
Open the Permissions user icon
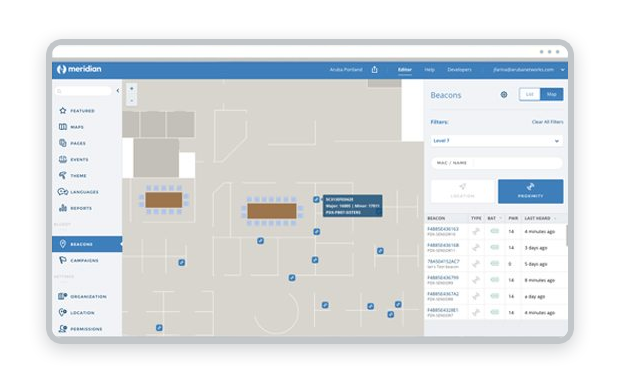coord(62,329)
